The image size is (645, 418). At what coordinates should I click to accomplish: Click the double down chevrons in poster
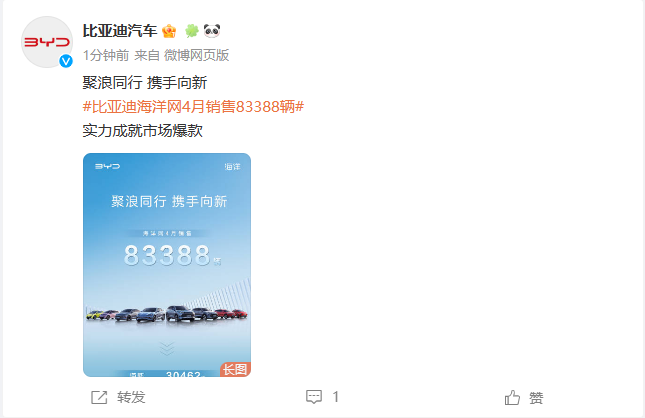pyautogui.click(x=167, y=348)
